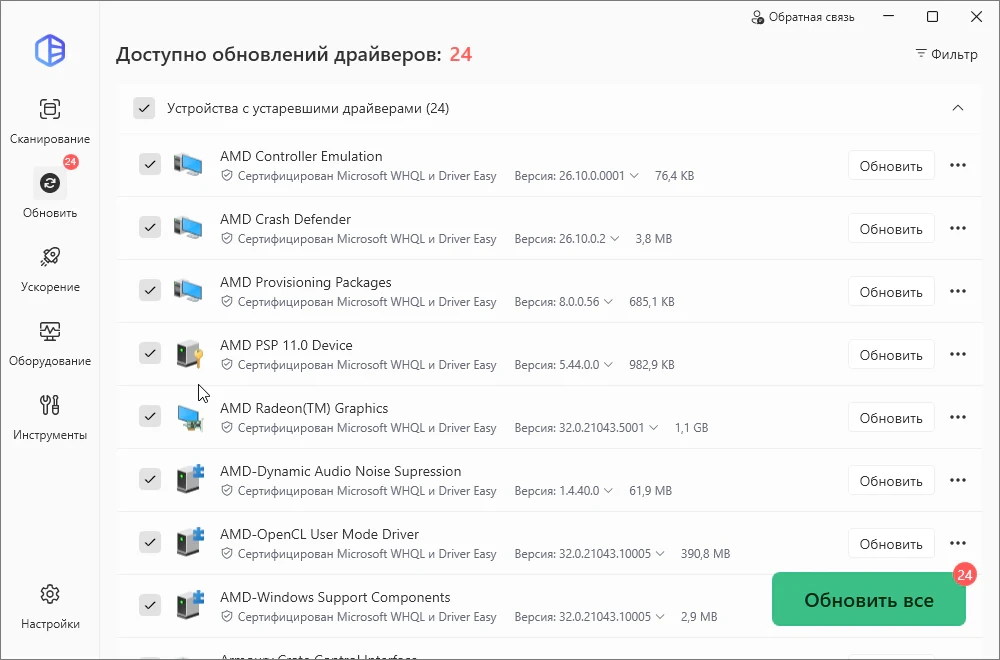
Task: Click the AMD-Windows Support Components name
Action: (335, 598)
